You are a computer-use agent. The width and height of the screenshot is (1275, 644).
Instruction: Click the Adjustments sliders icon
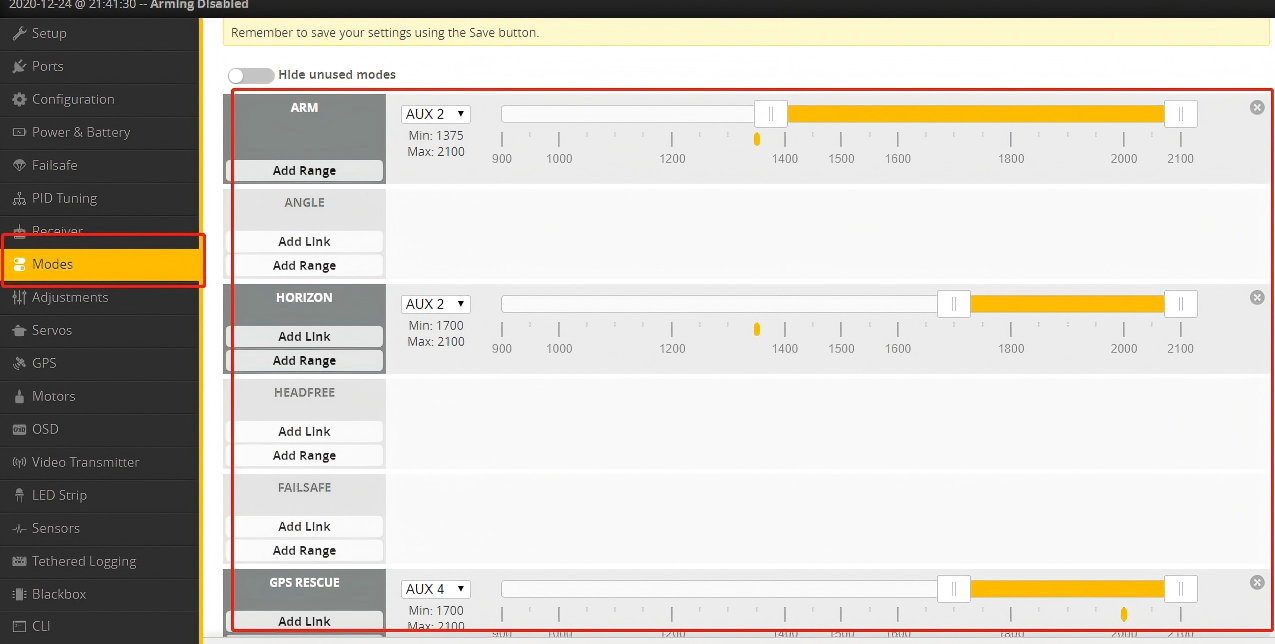coord(19,297)
